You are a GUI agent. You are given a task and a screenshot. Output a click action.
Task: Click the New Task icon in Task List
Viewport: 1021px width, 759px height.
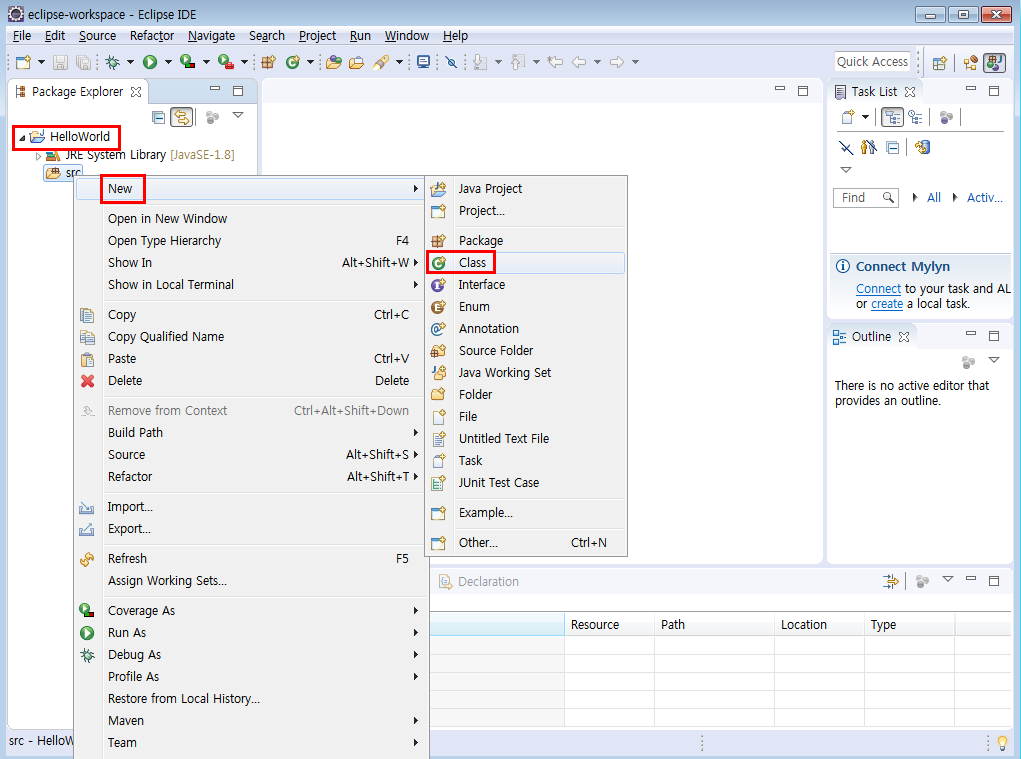(x=848, y=117)
